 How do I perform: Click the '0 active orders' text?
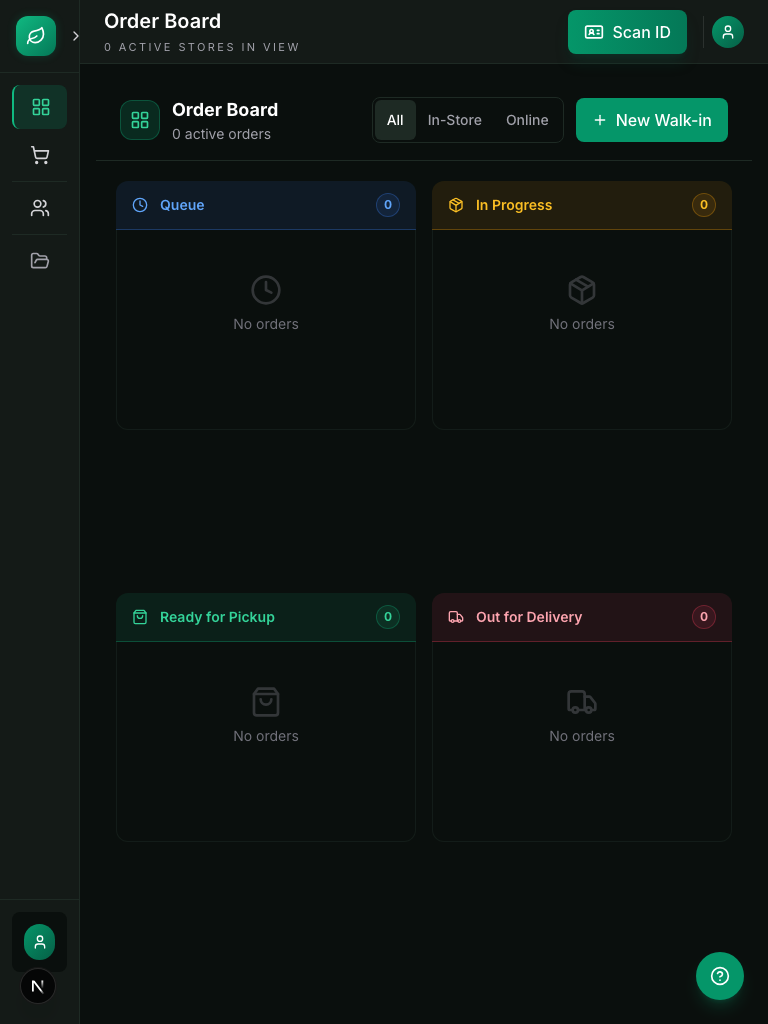pos(221,135)
